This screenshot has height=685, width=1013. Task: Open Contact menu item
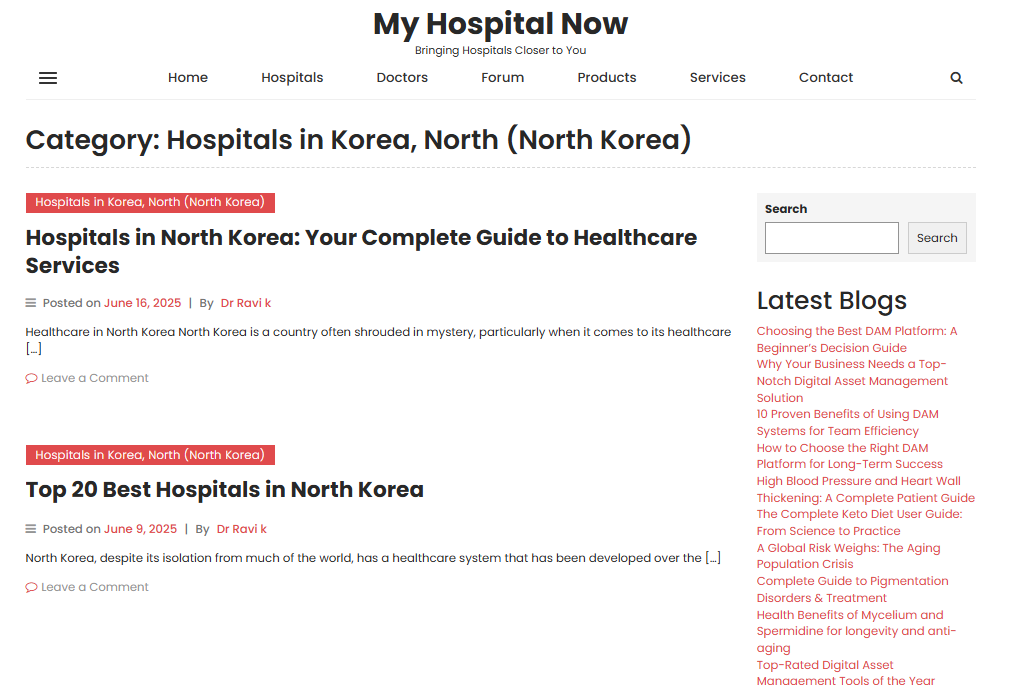click(826, 78)
